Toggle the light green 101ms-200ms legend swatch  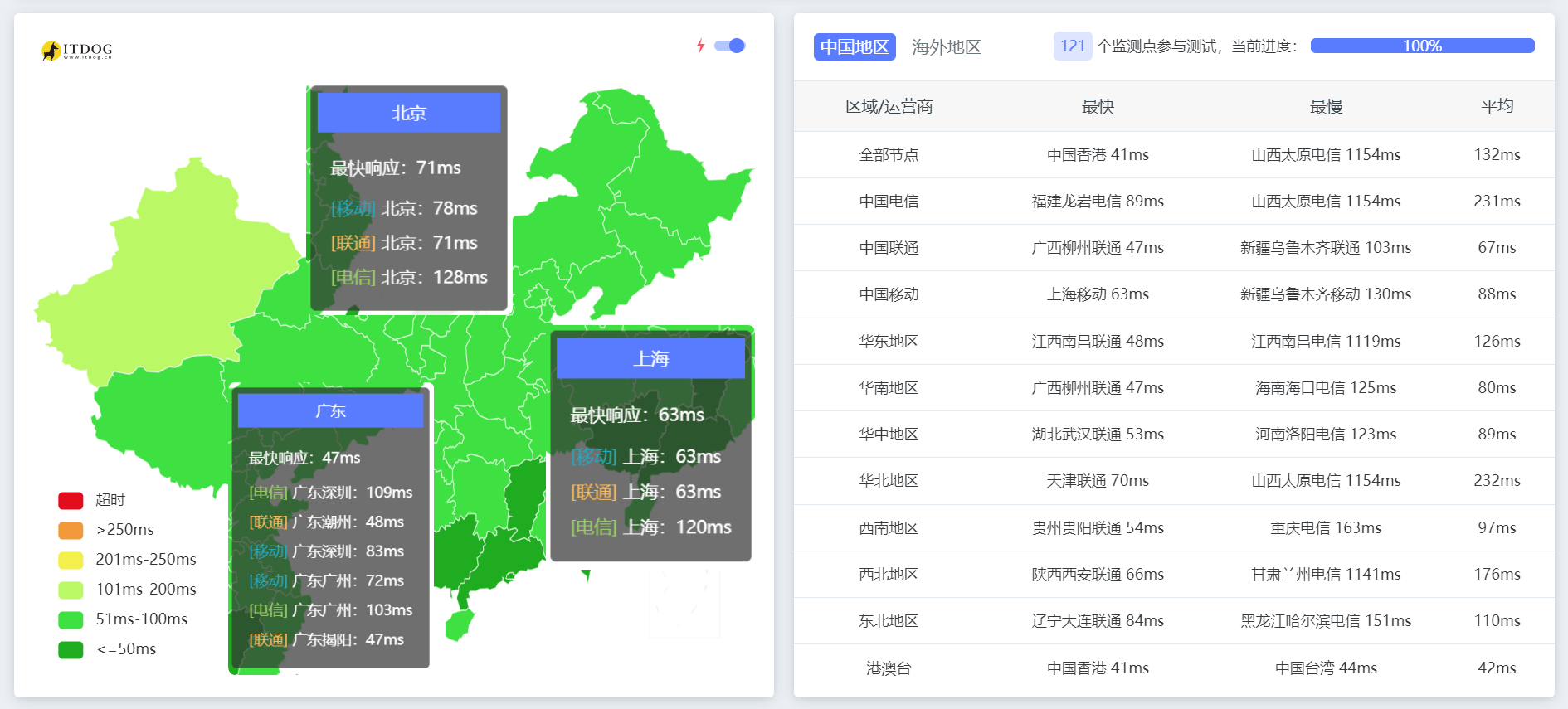click(71, 590)
